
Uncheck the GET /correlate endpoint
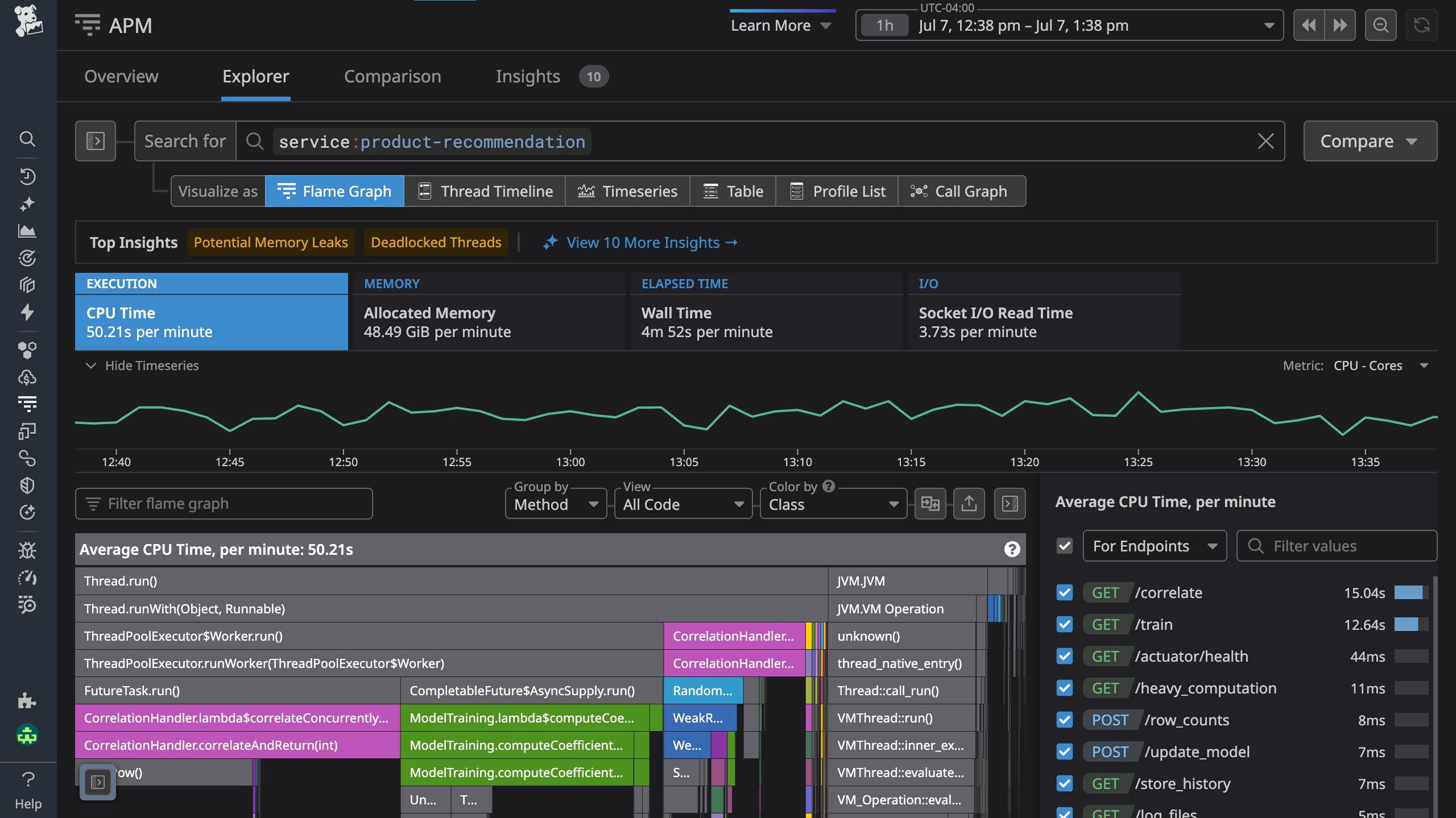[x=1065, y=592]
